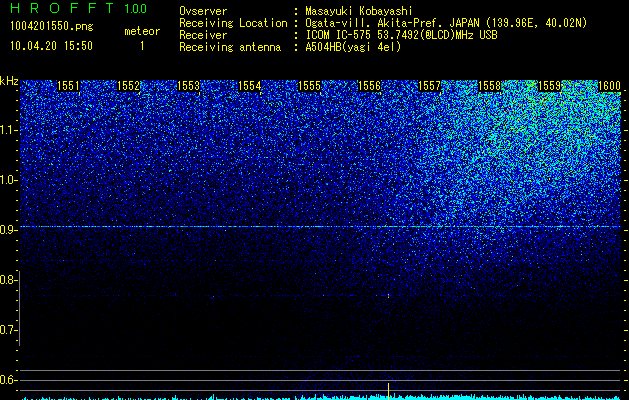The height and width of the screenshot is (400, 629).
Task: Click the A504HB(yagi 4el) antenna text
Action: coord(353,47)
